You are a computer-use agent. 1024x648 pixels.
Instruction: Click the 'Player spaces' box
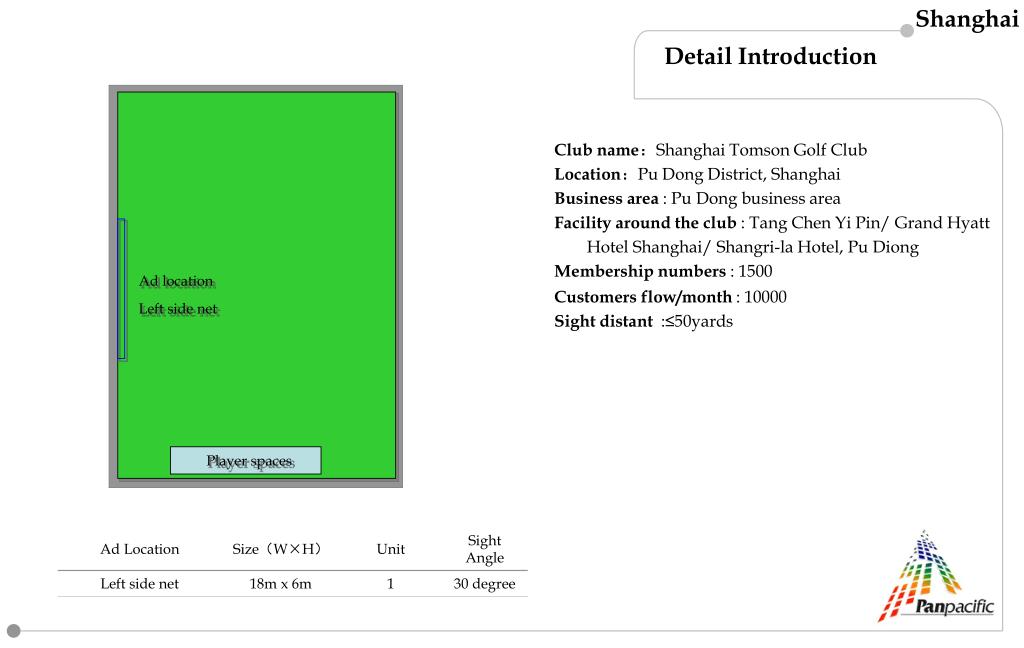pos(246,461)
